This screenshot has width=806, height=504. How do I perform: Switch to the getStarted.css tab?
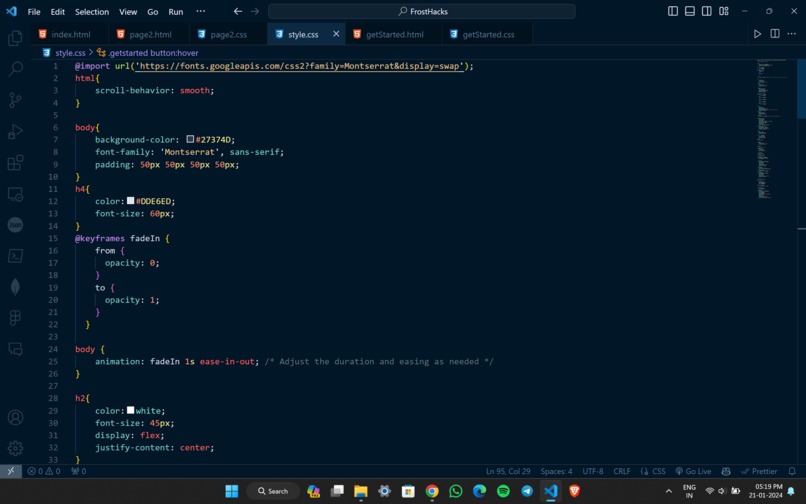tap(488, 34)
